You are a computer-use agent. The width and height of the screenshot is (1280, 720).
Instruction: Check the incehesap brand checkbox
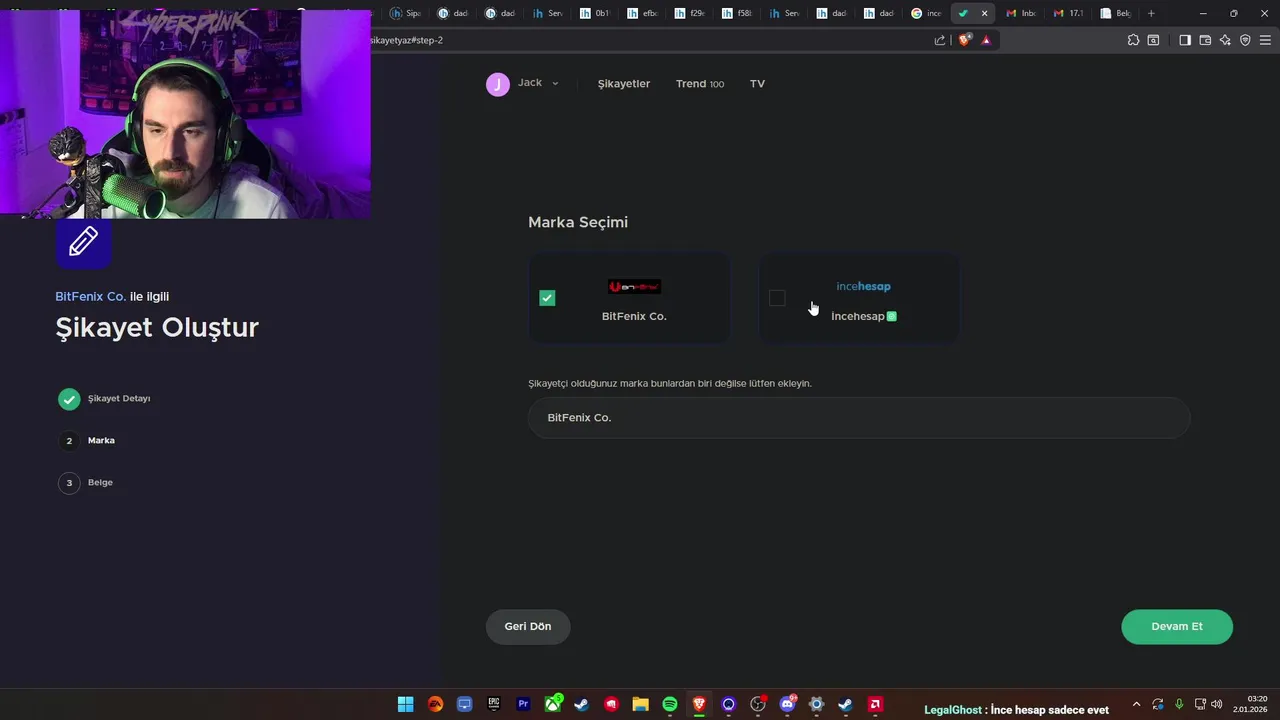(x=777, y=298)
